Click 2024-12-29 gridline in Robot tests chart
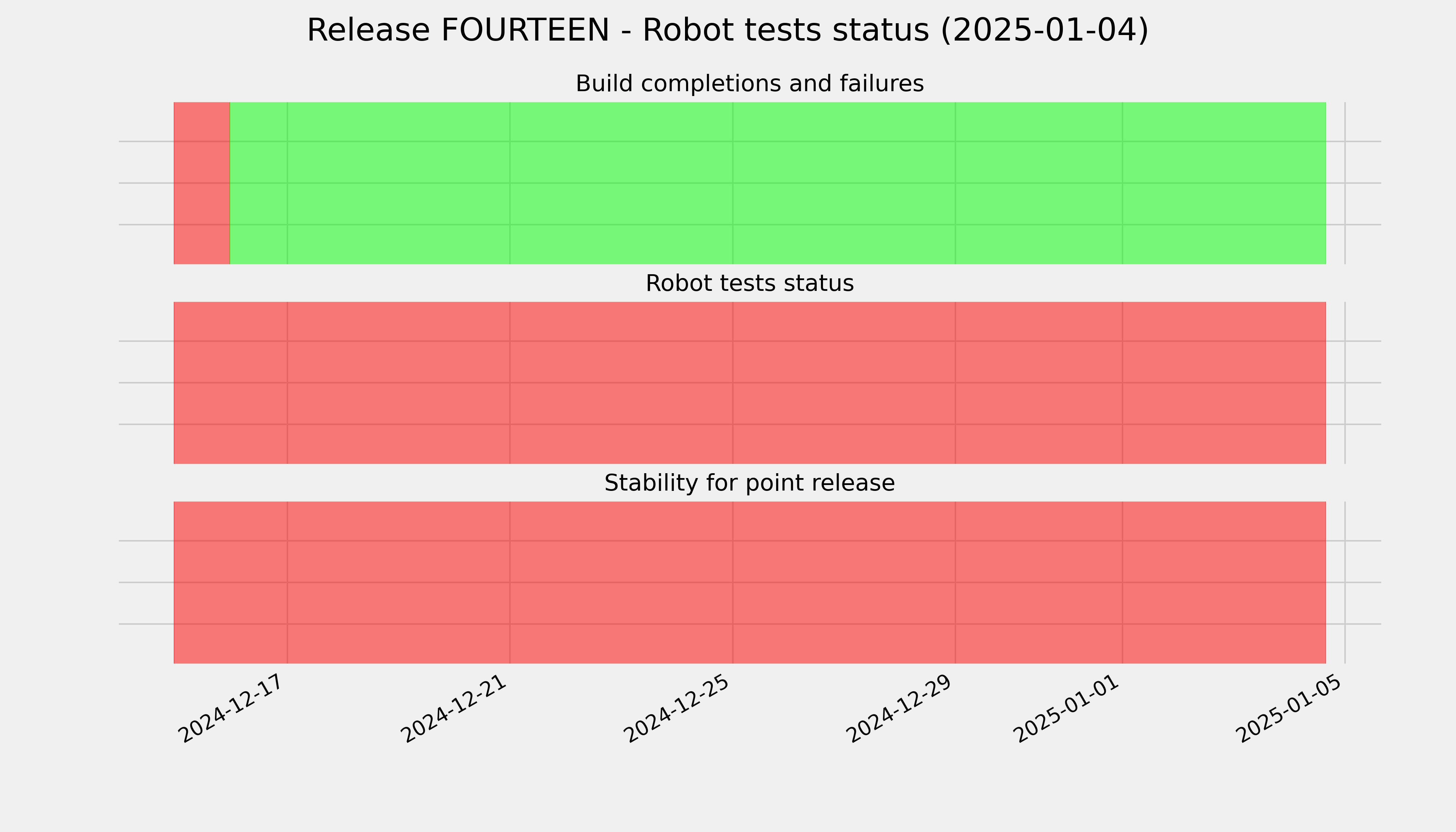This screenshot has height=832, width=1456. 955,383
